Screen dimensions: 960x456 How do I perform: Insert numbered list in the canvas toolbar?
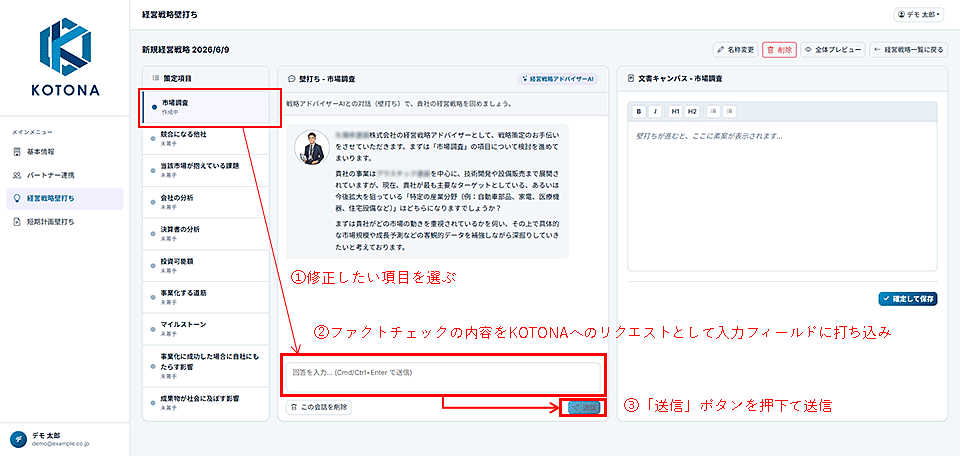point(729,112)
